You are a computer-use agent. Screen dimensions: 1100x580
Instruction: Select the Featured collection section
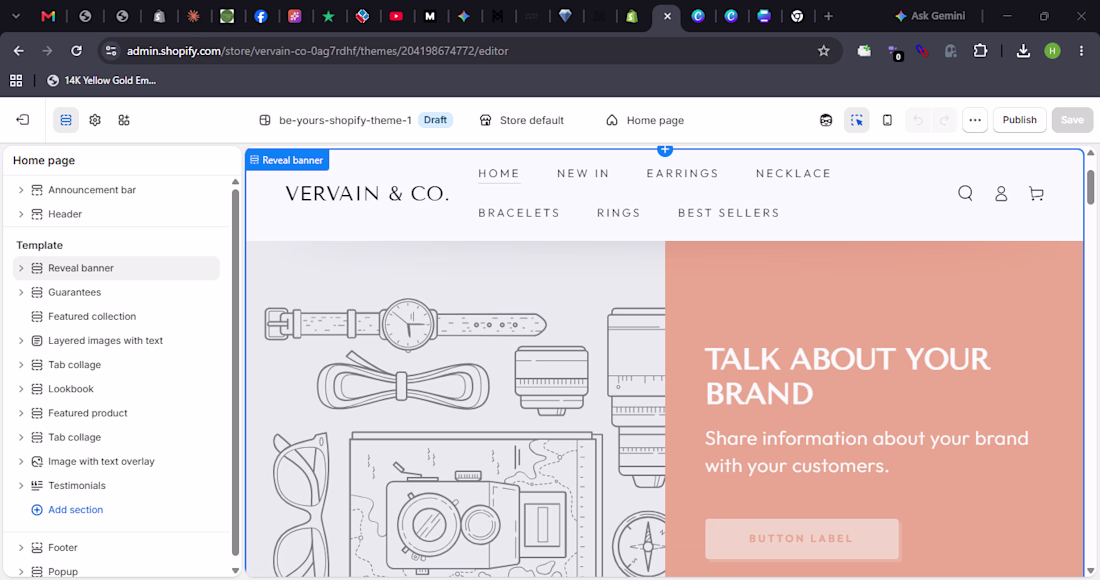coord(116,316)
